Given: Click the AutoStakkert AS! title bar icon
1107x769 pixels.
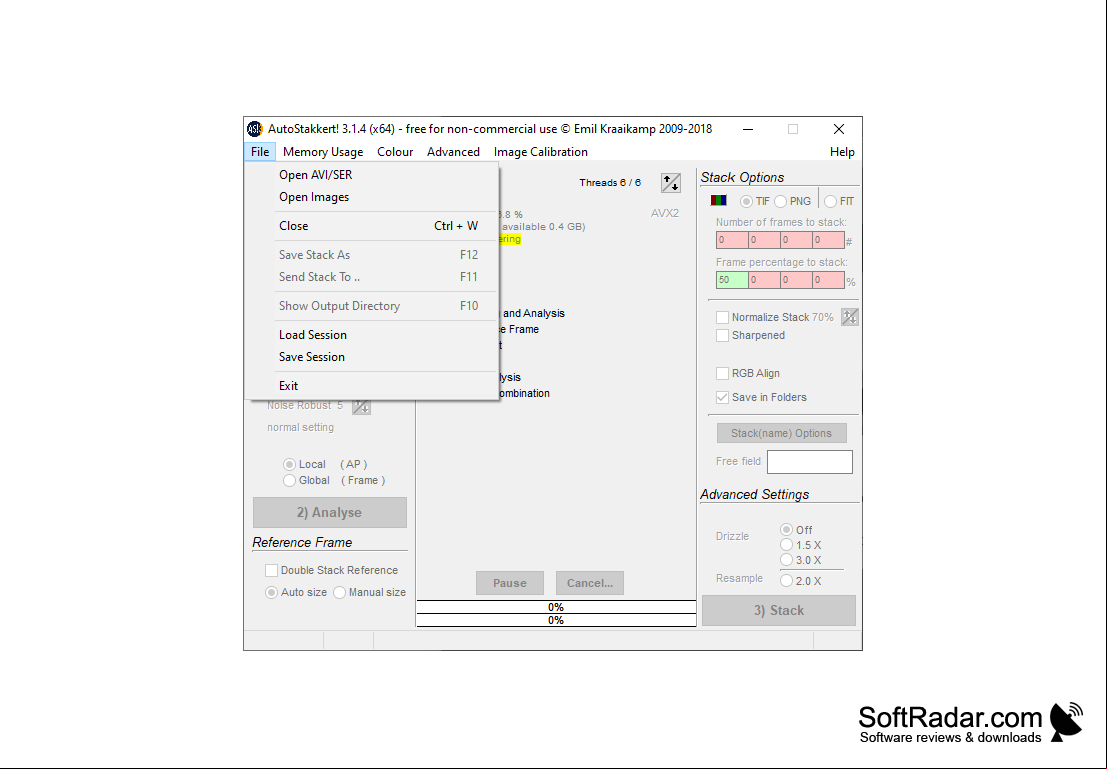Looking at the screenshot, I should [254, 129].
